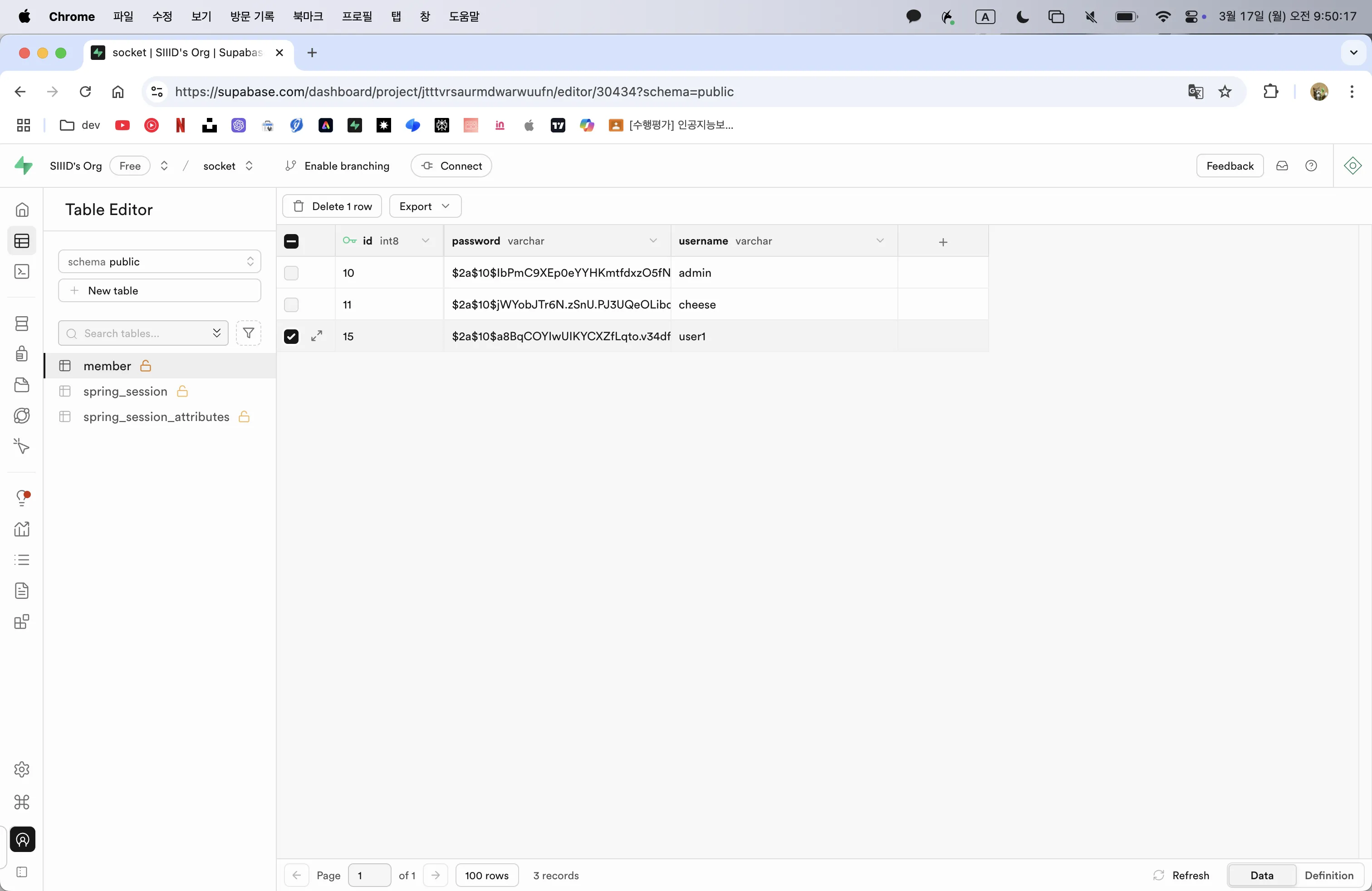Click the add new column plus icon
Image resolution: width=1372 pixels, height=891 pixels.
(x=942, y=242)
